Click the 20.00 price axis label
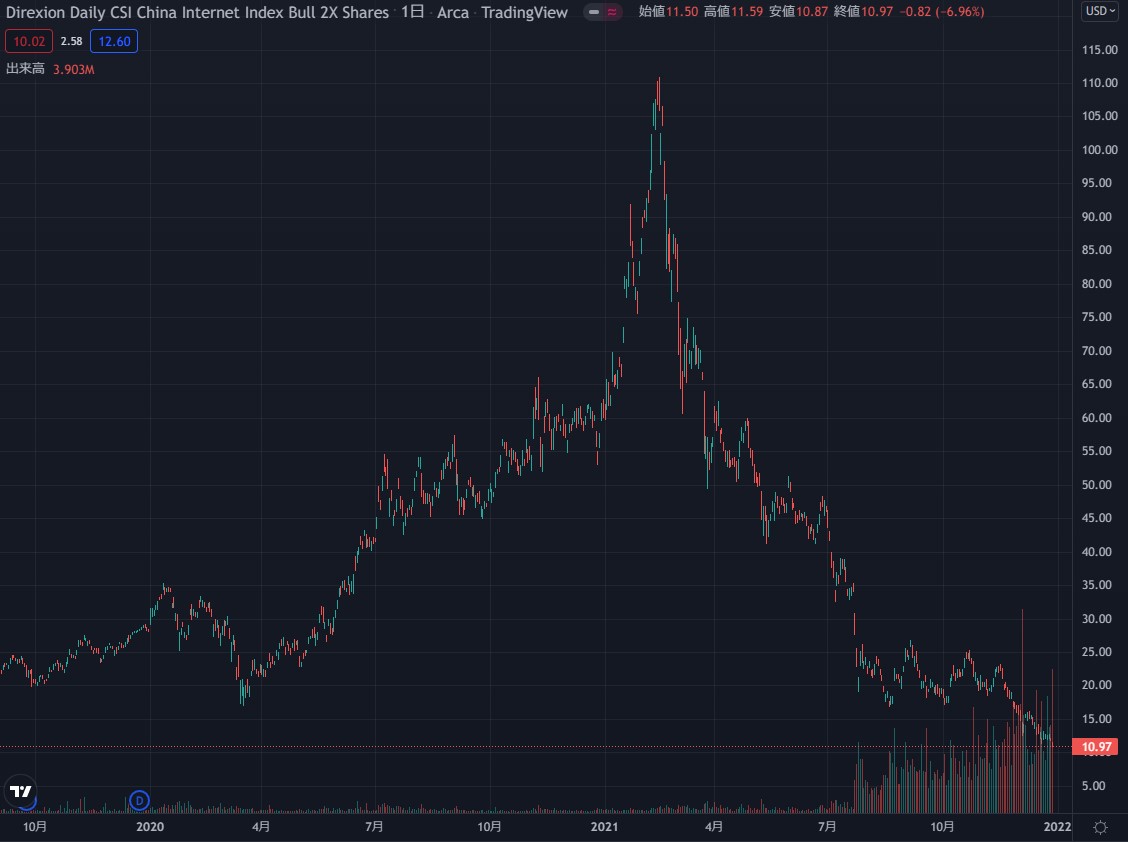This screenshot has width=1128, height=842. pos(1096,685)
